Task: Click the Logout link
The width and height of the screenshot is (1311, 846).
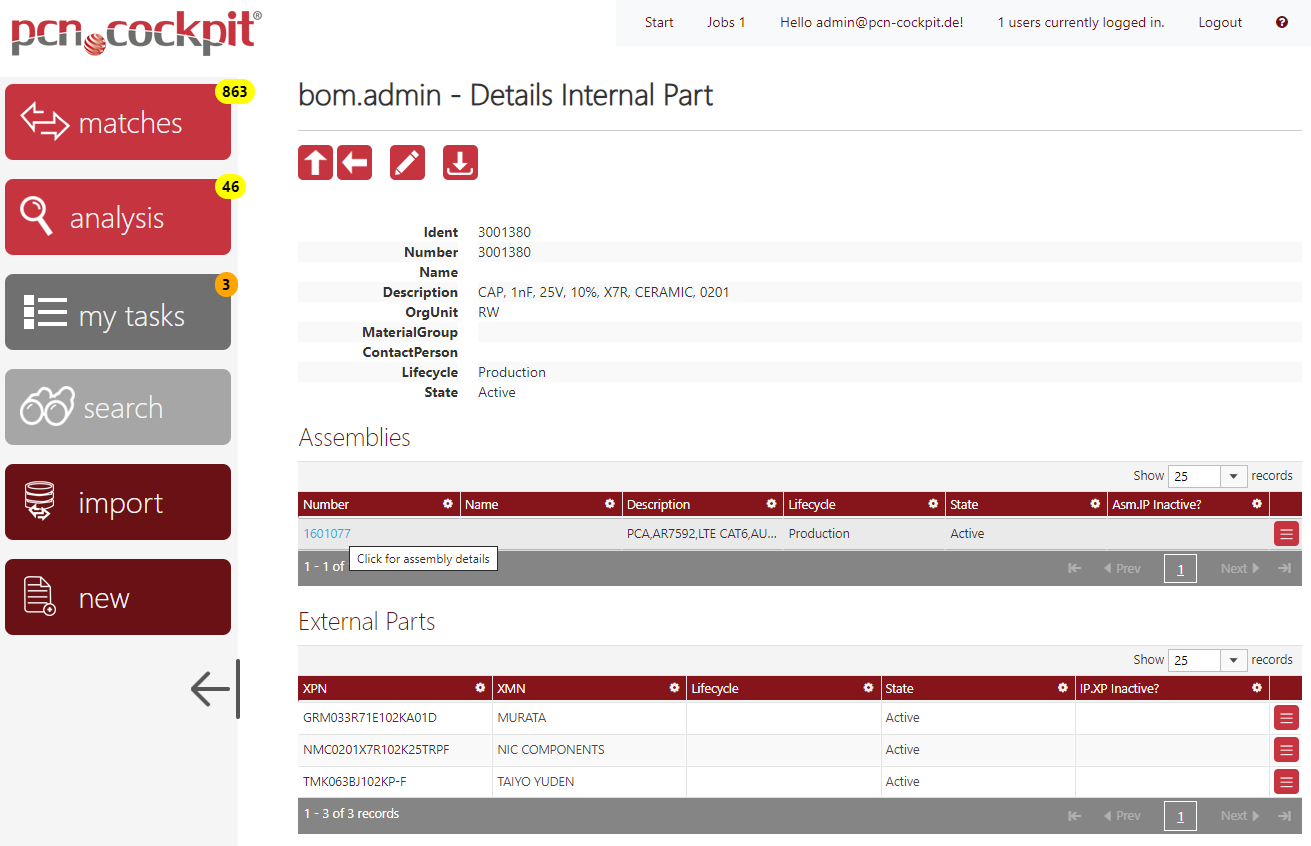Action: 1220,22
